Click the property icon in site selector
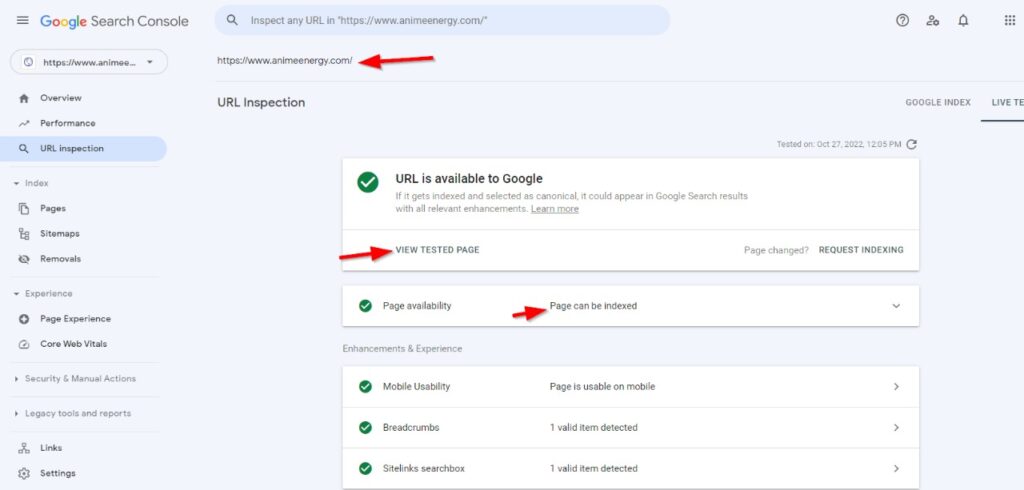The height and width of the screenshot is (490, 1024). click(x=28, y=63)
